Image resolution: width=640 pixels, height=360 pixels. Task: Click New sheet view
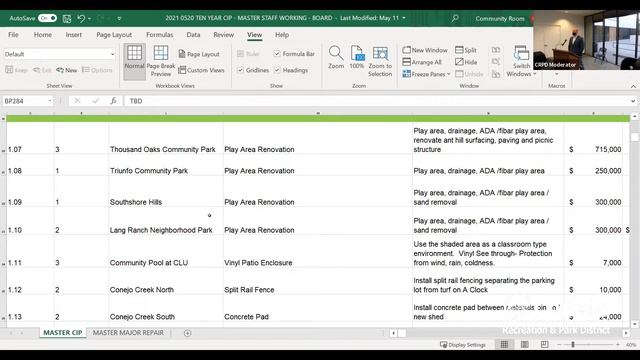(67, 70)
